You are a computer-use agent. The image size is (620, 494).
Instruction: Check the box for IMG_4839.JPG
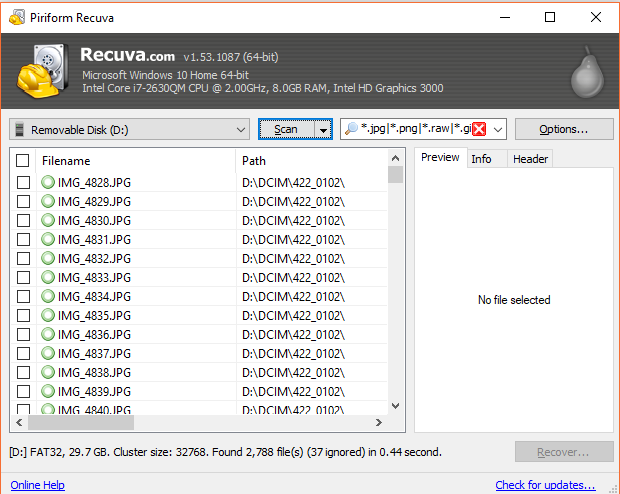point(23,391)
